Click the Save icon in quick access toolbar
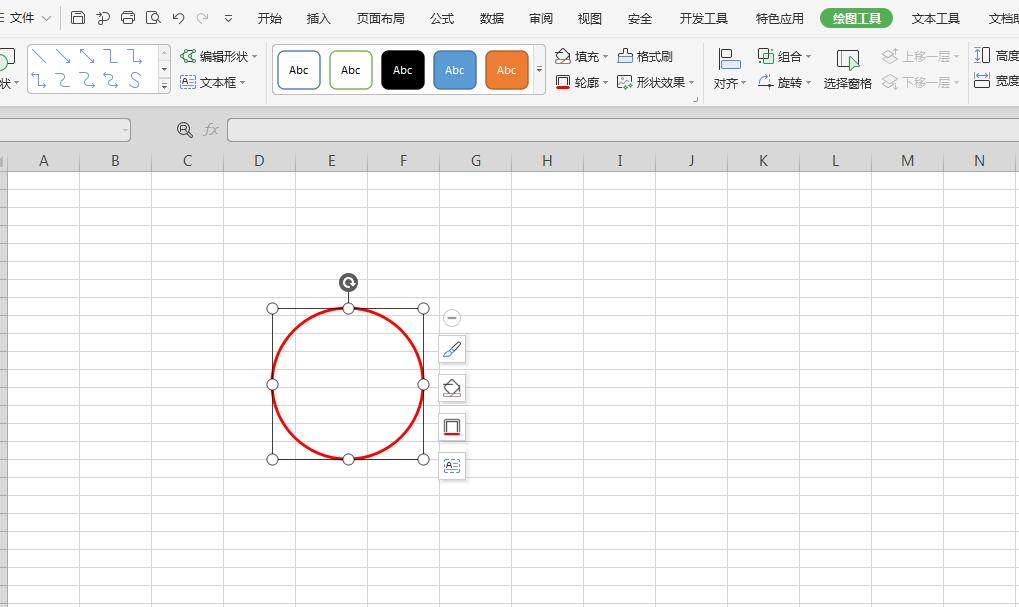Viewport: 1019px width, 607px height. tap(78, 18)
